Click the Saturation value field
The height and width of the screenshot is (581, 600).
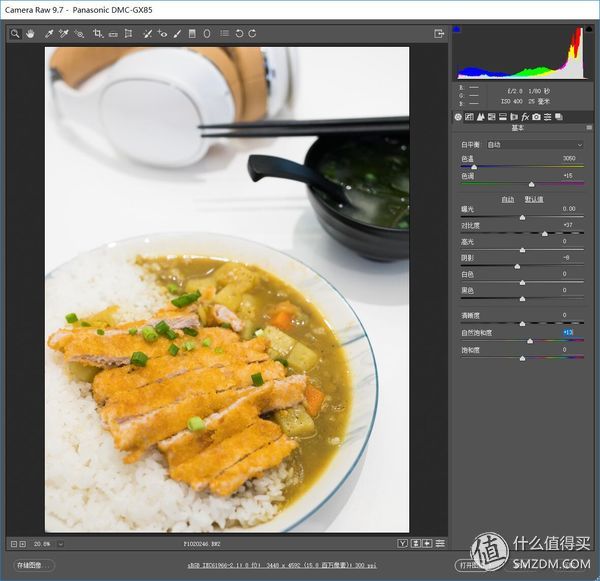coord(565,349)
